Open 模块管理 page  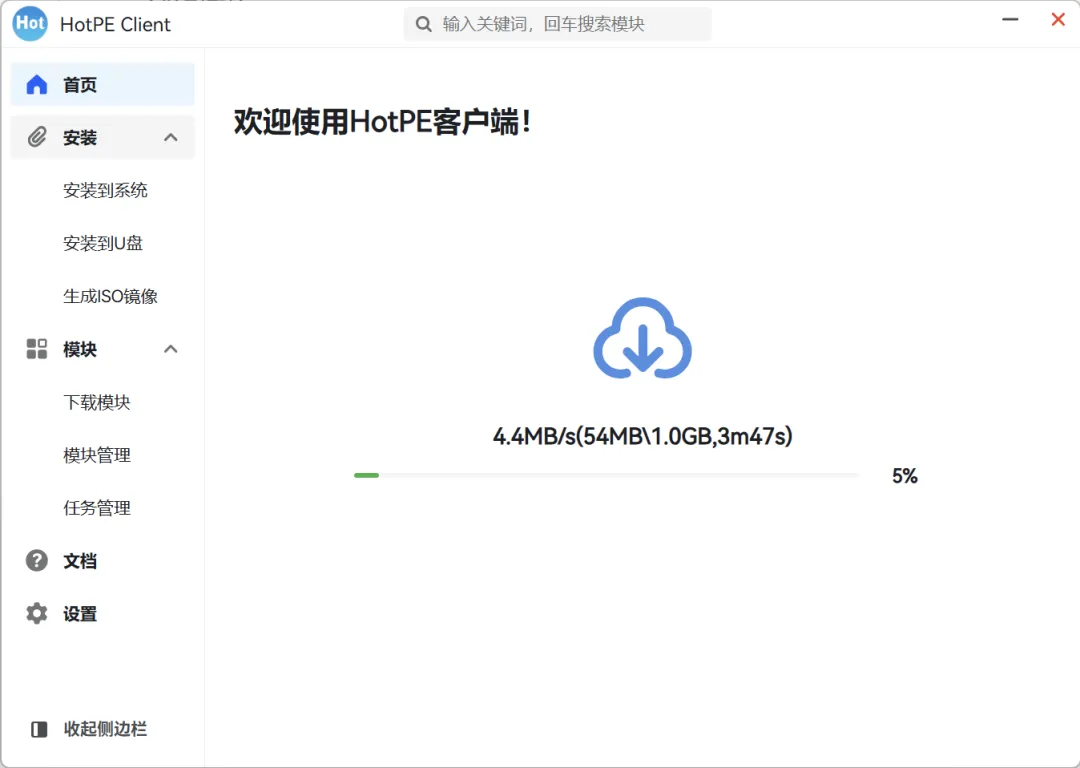click(x=97, y=455)
